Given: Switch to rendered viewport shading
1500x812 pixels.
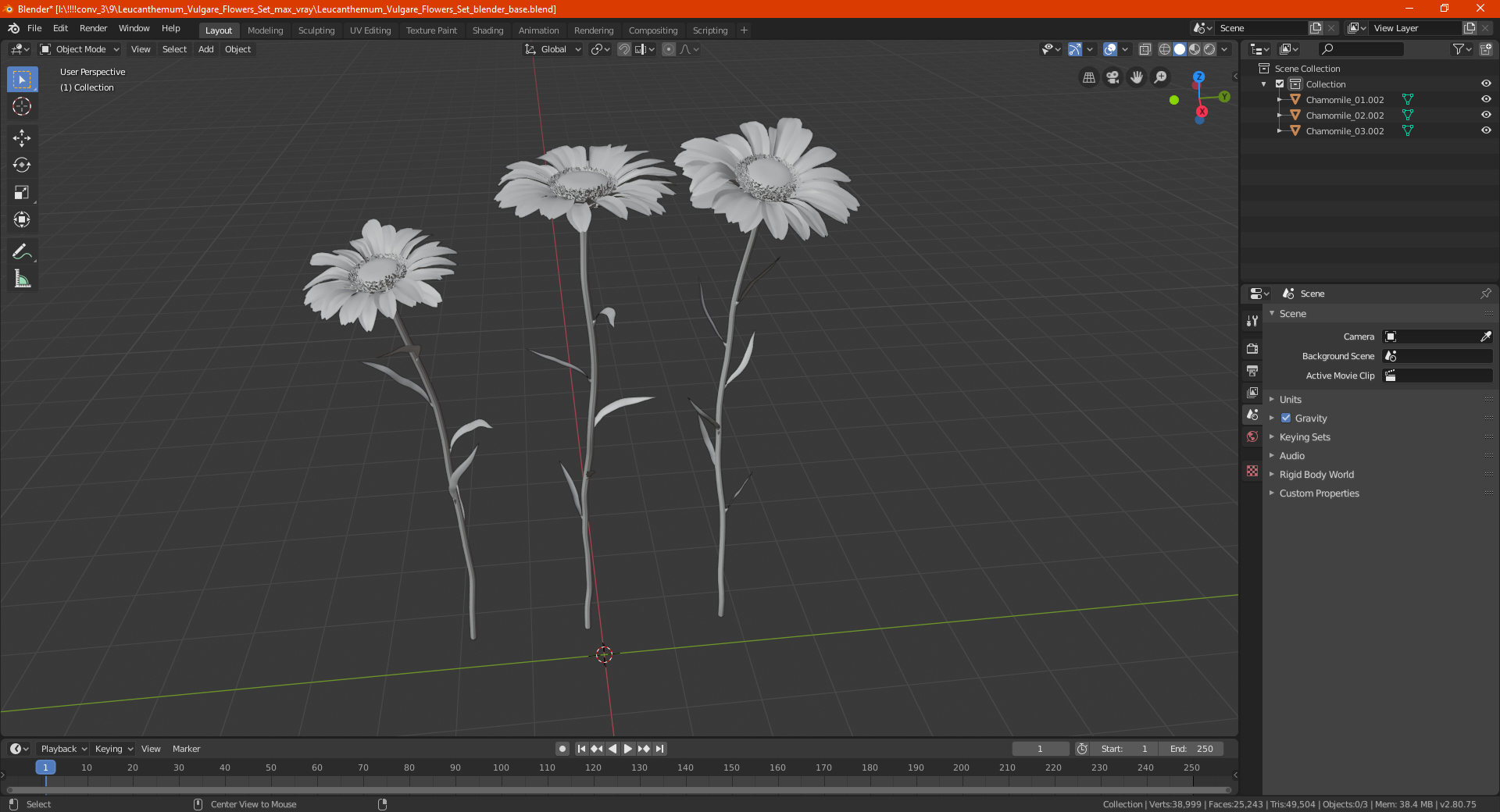Looking at the screenshot, I should [1209, 49].
